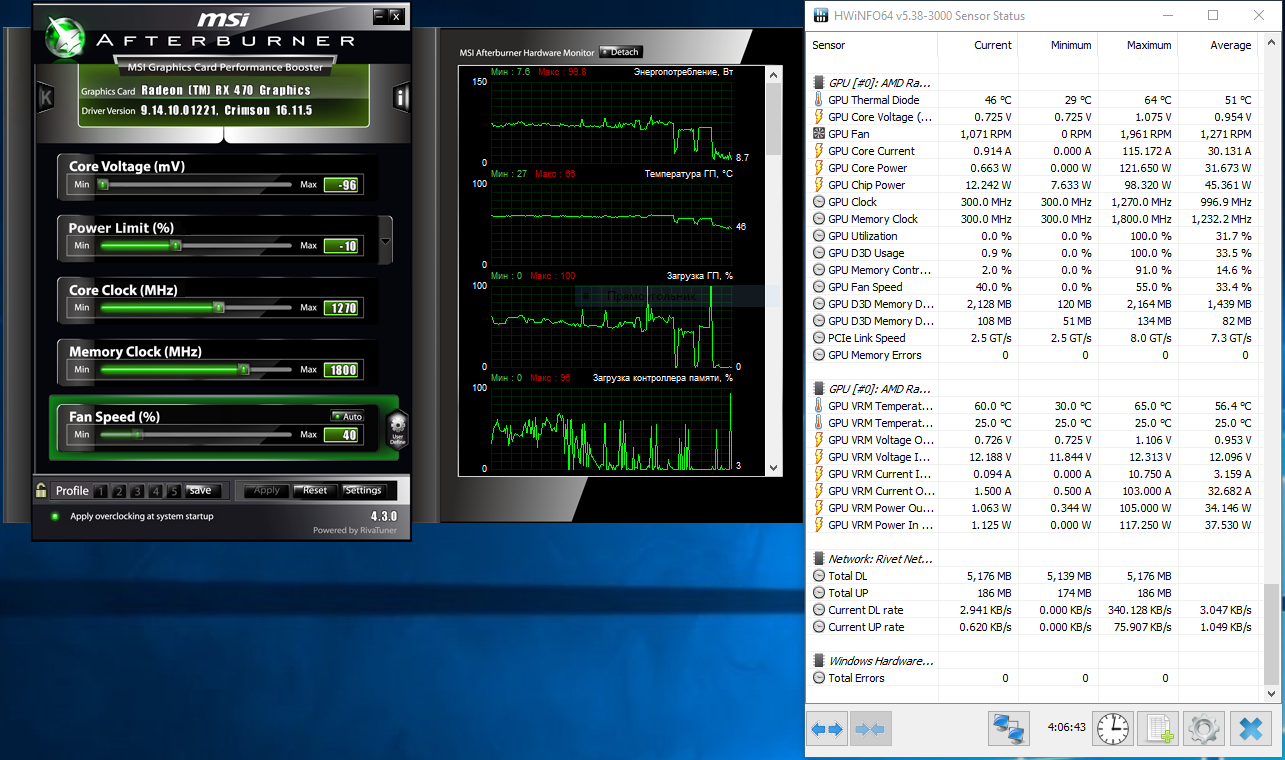Image resolution: width=1285 pixels, height=760 pixels.
Task: Click the thermometer icon beside first GPU VRM Temperature
Action: click(818, 406)
